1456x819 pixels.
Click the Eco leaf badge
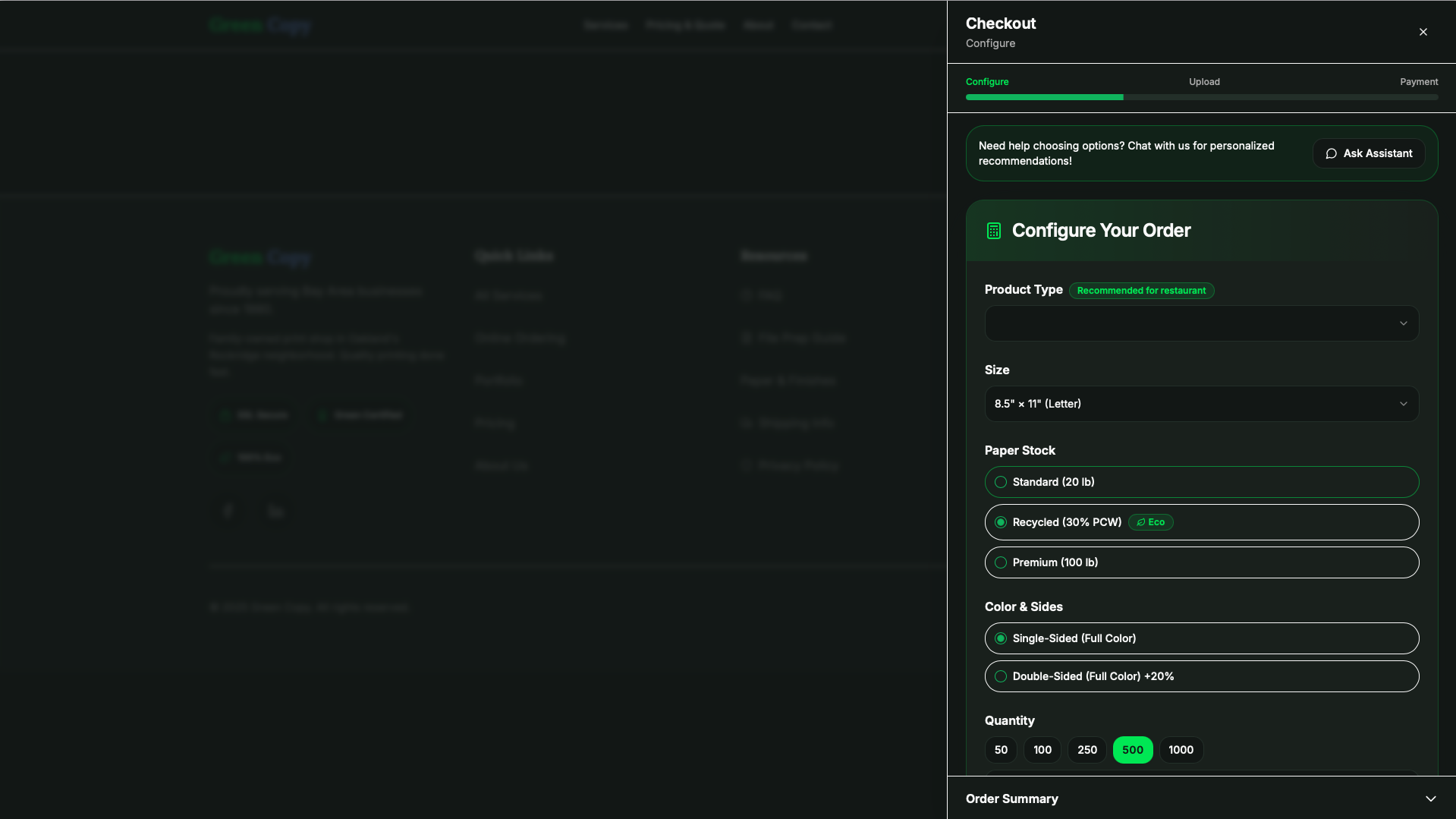1150,522
